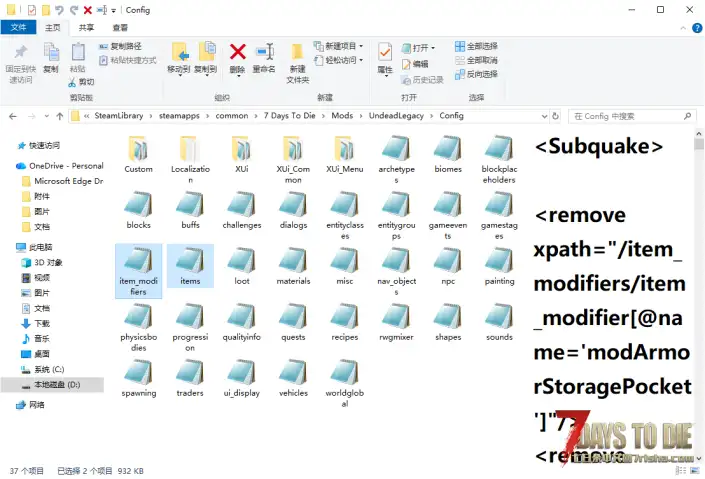Click Select all (全部选择)
This screenshot has width=705, height=479.
476,46
